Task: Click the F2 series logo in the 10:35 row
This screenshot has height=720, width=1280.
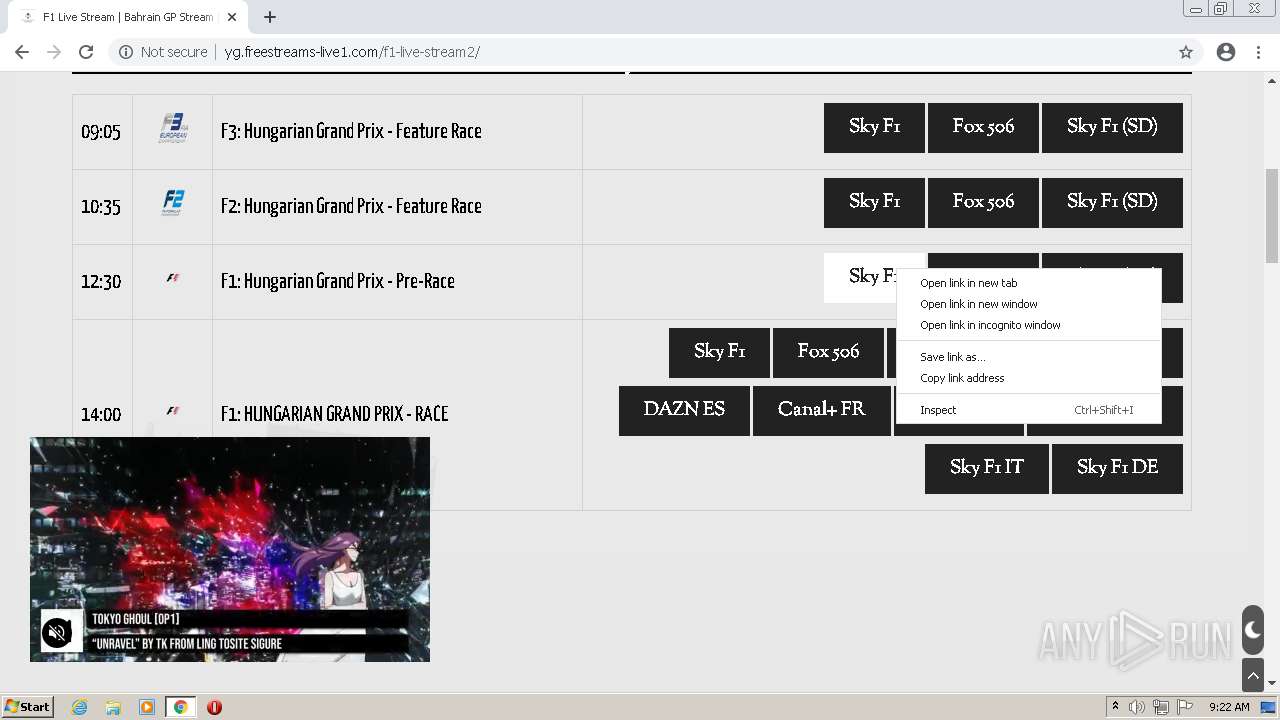Action: tap(173, 203)
